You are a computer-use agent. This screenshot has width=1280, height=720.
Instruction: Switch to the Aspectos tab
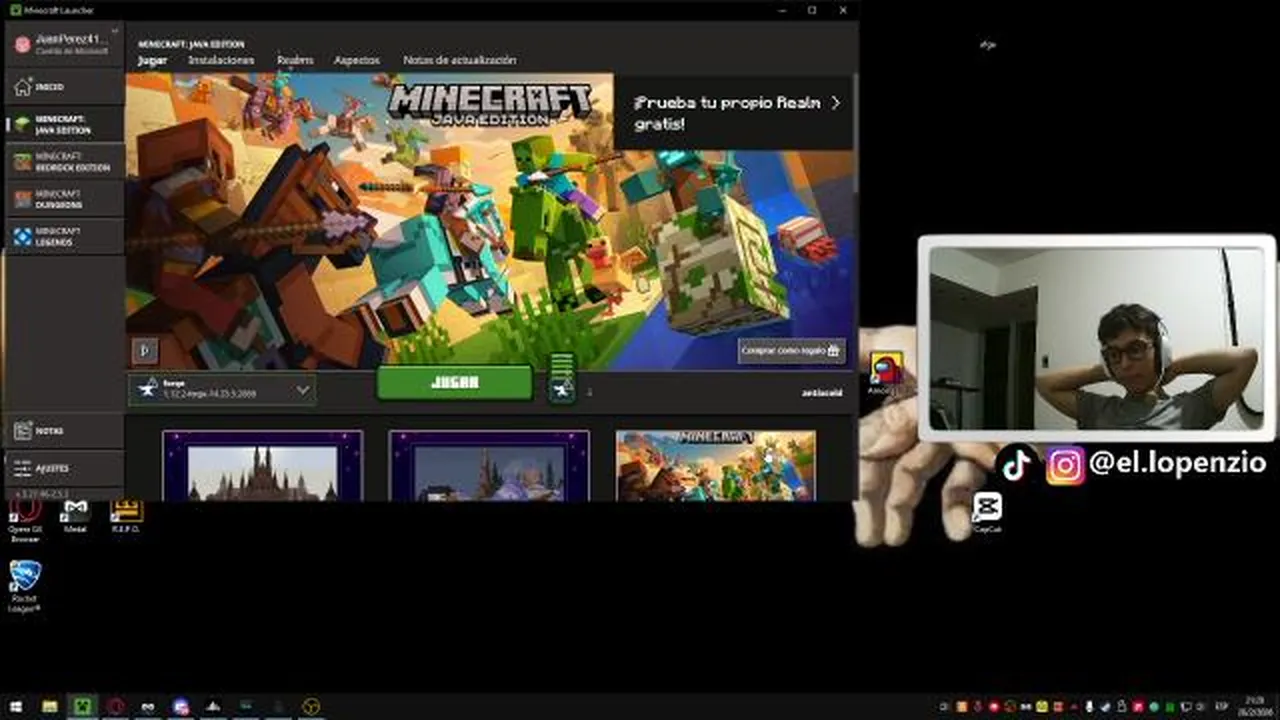(357, 60)
